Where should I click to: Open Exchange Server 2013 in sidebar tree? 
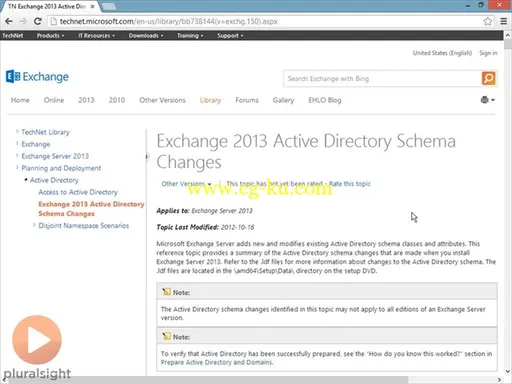[x=55, y=156]
